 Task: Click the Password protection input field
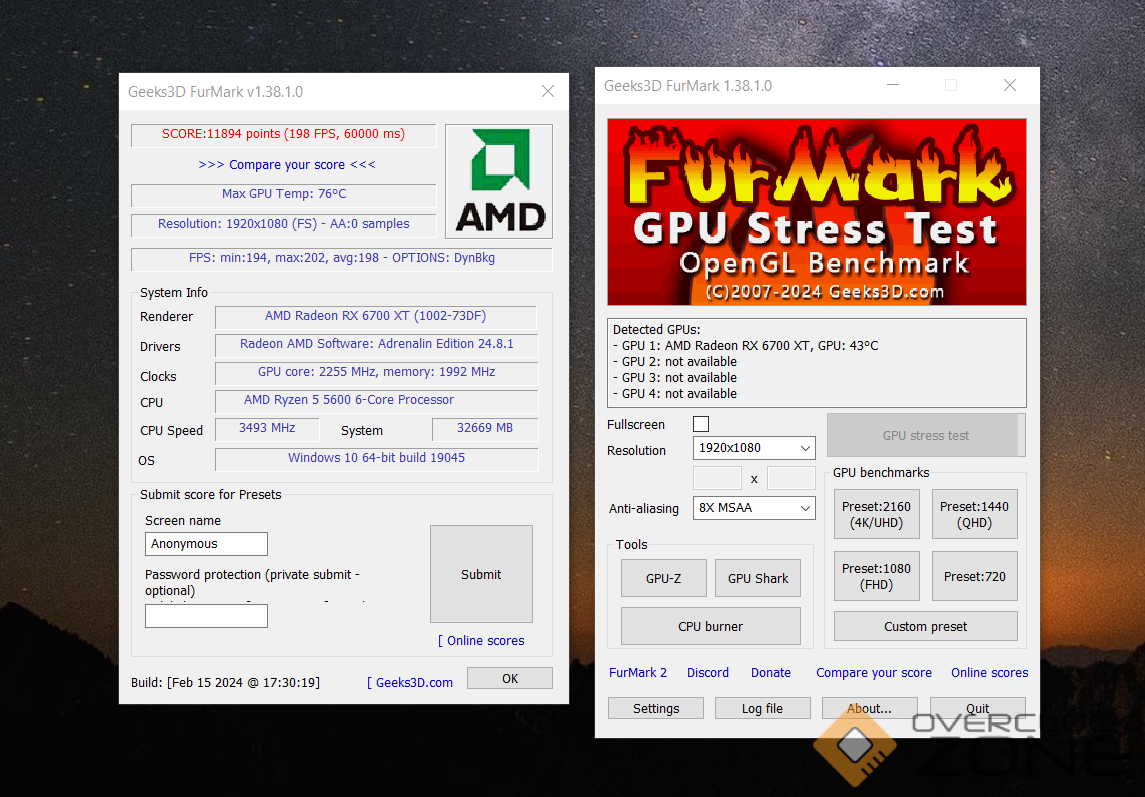[206, 616]
